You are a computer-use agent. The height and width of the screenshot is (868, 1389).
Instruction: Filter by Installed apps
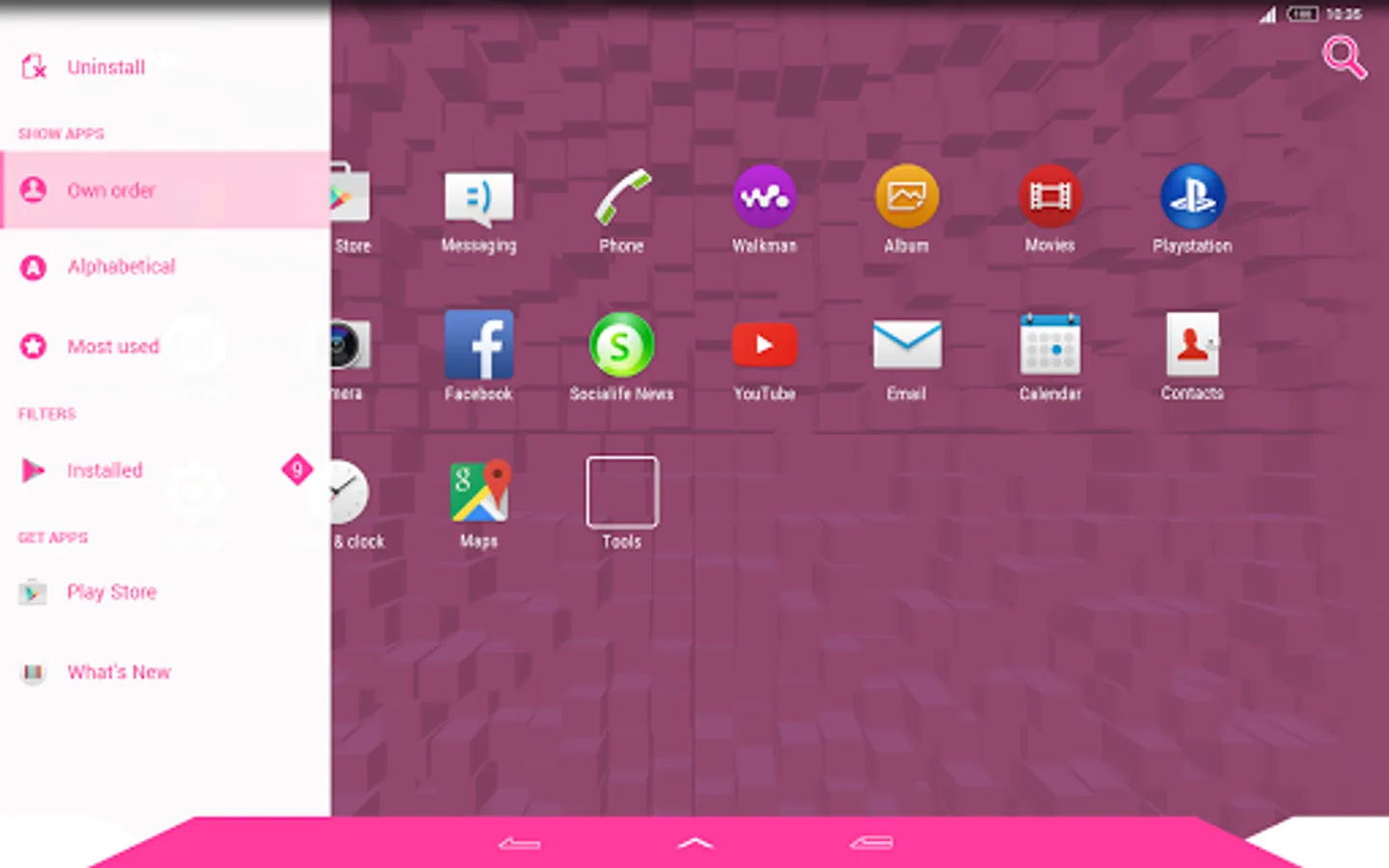click(x=165, y=471)
